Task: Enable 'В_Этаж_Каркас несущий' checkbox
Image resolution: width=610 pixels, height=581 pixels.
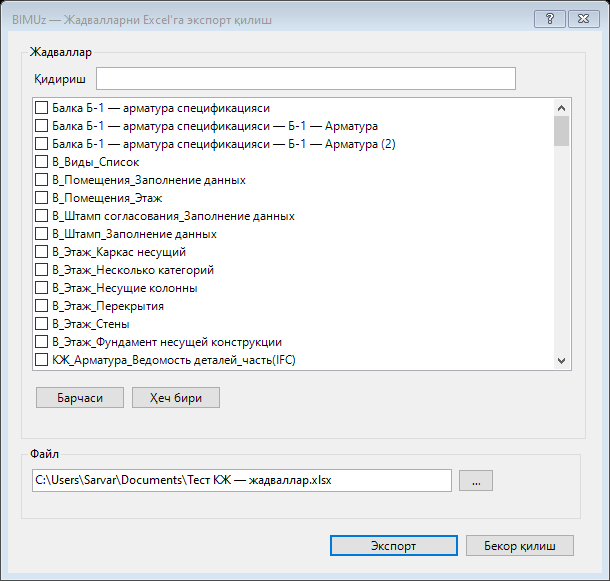Action: [x=41, y=252]
